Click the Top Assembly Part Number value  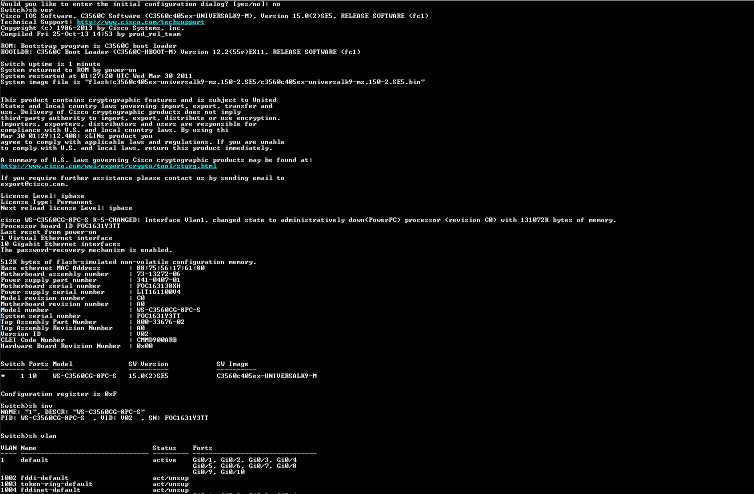(x=161, y=322)
